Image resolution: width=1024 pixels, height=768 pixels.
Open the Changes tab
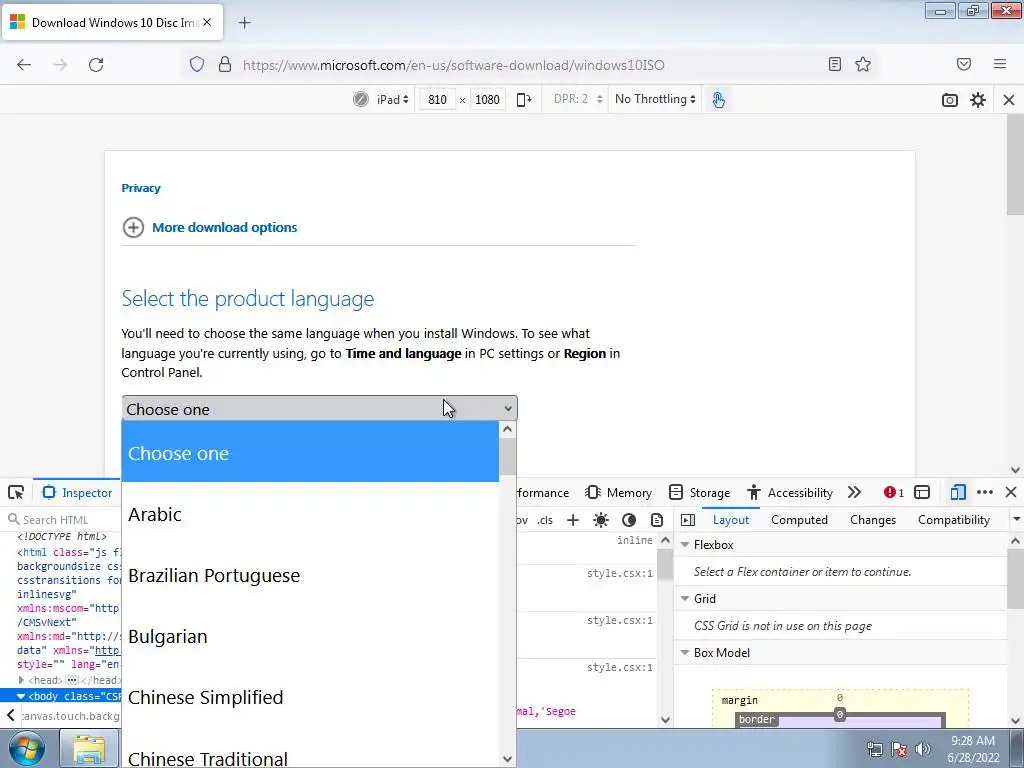click(872, 520)
